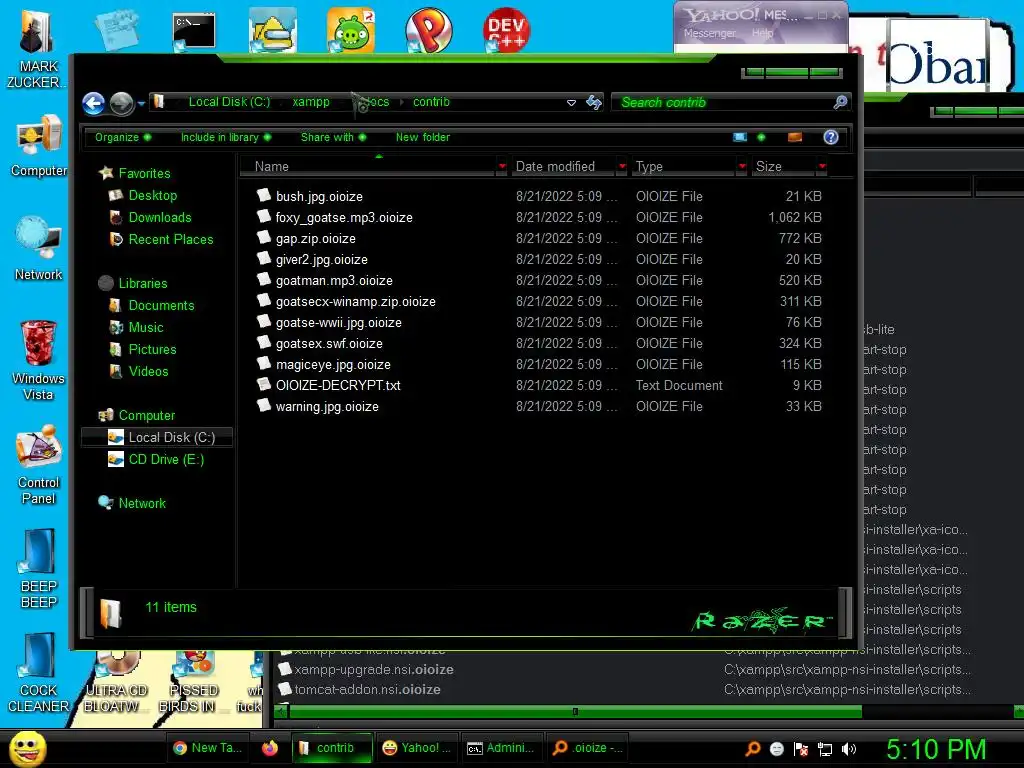Open the address bar history dropdown arrow
Screen dimensions: 1024x768
[571, 103]
